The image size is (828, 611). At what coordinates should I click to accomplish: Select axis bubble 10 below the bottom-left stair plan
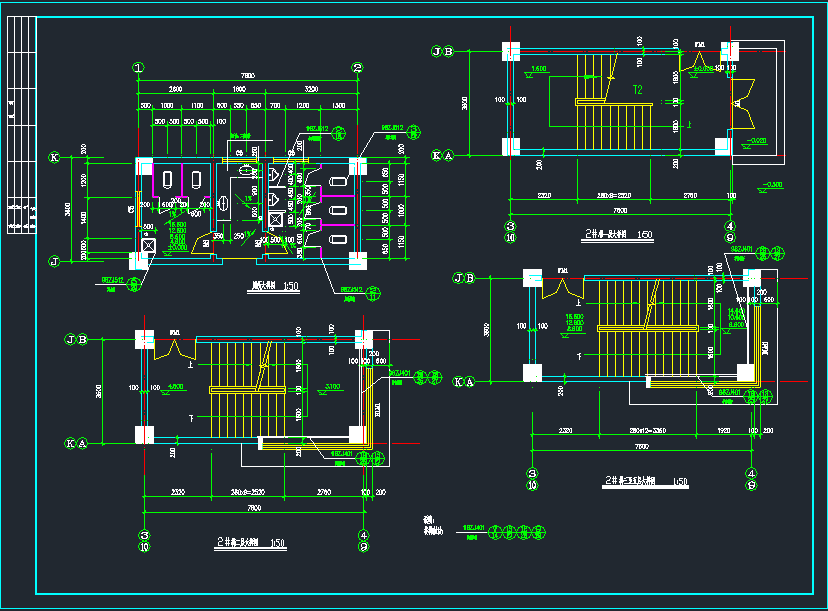click(144, 548)
